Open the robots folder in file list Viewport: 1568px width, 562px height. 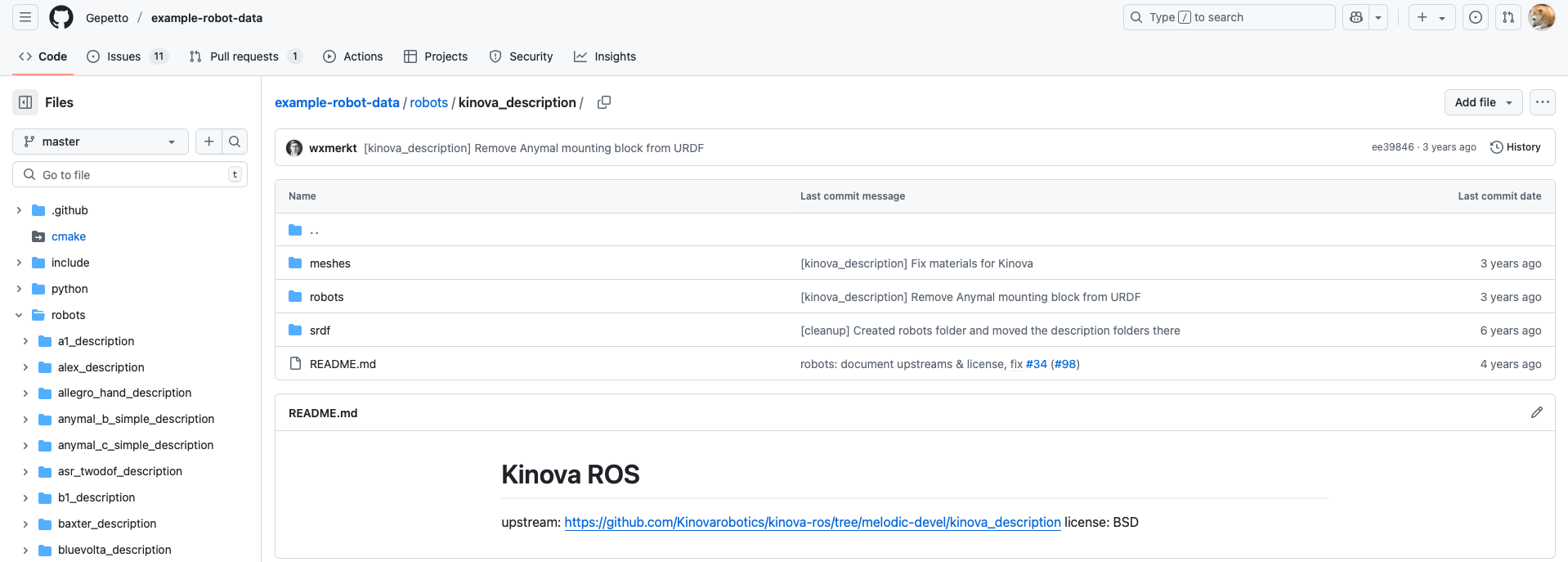point(327,297)
